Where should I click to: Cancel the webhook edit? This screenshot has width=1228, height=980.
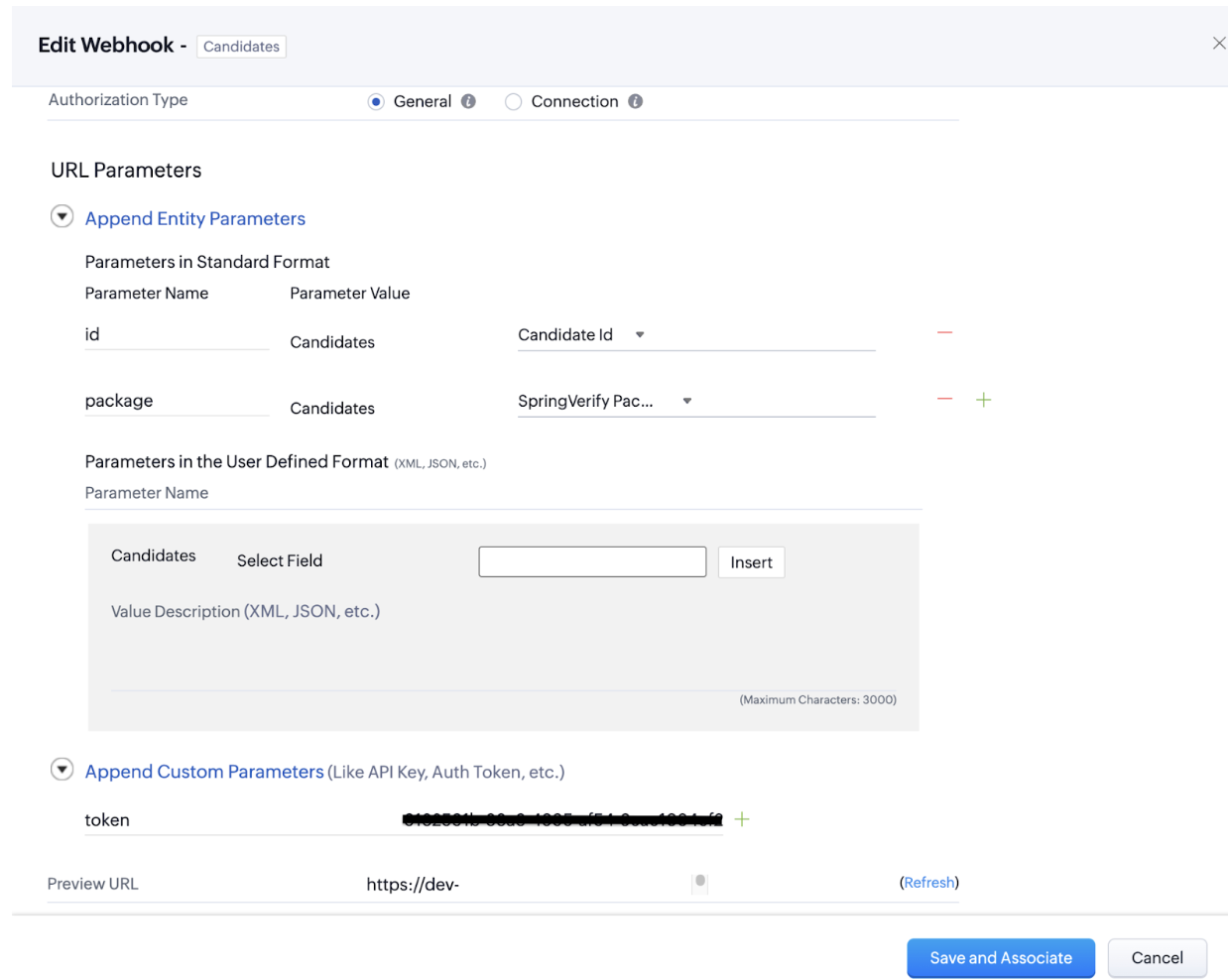(x=1157, y=958)
